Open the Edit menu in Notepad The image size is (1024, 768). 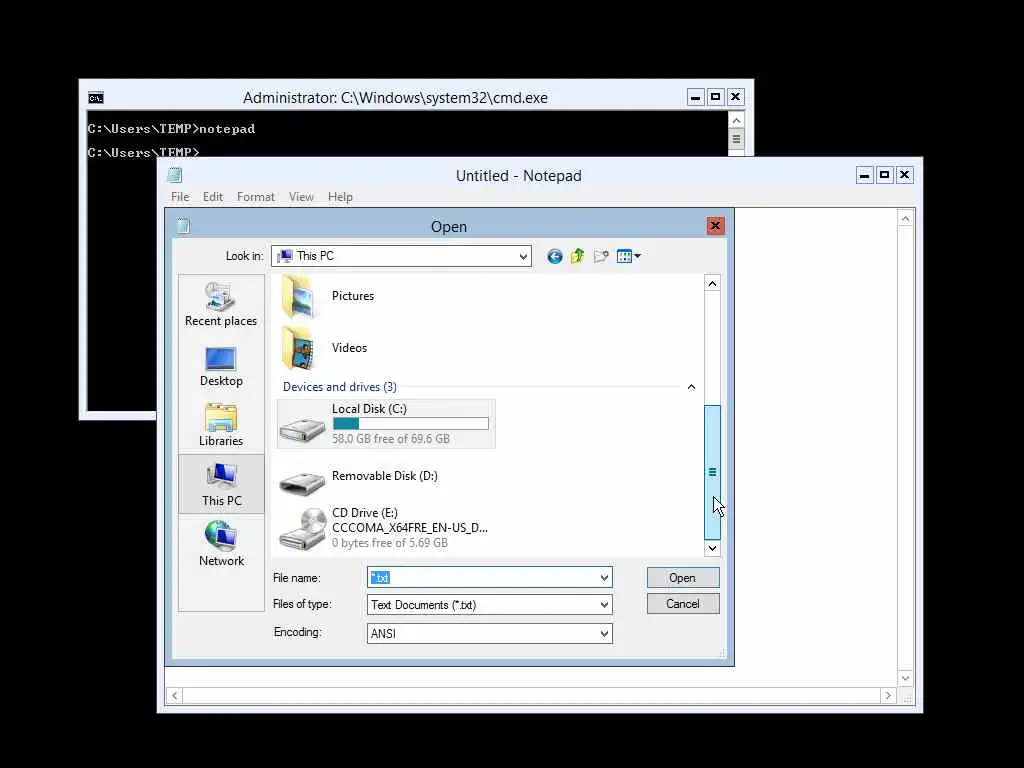tap(212, 197)
